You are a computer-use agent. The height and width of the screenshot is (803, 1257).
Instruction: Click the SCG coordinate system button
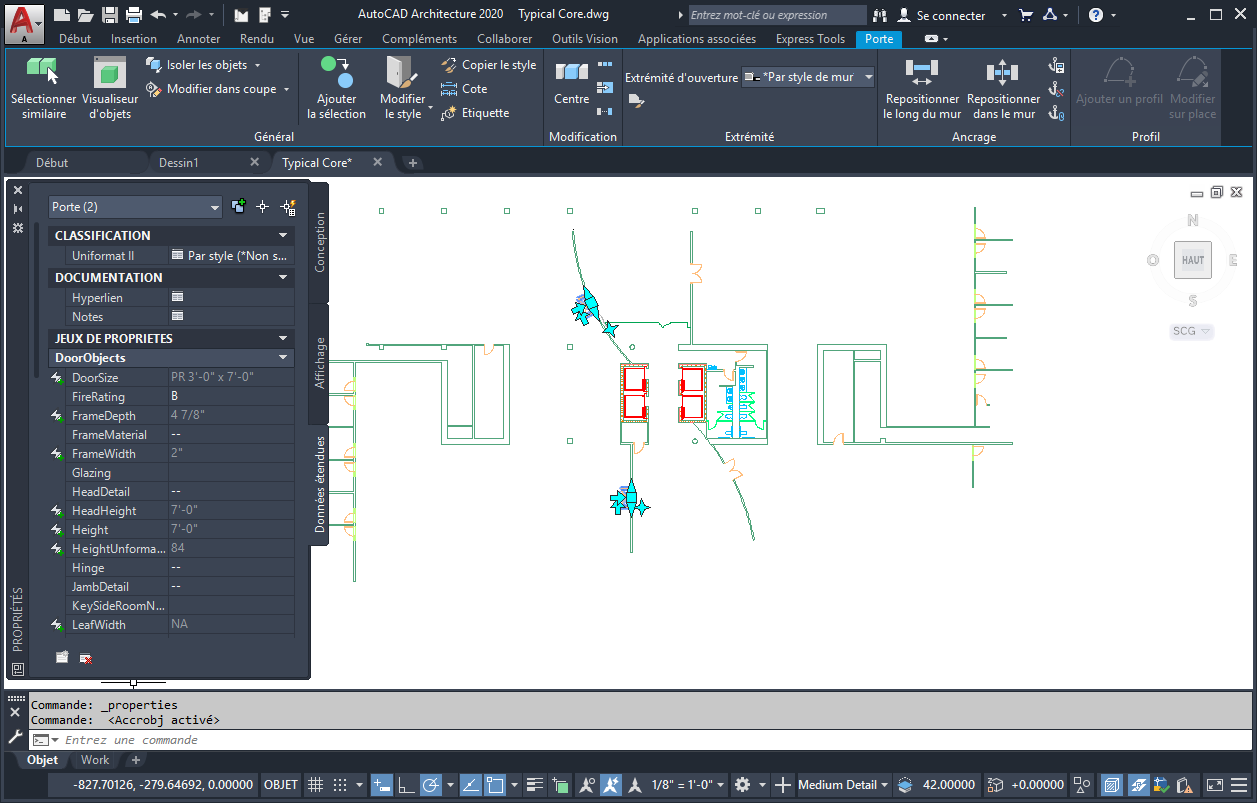pyautogui.click(x=1191, y=331)
